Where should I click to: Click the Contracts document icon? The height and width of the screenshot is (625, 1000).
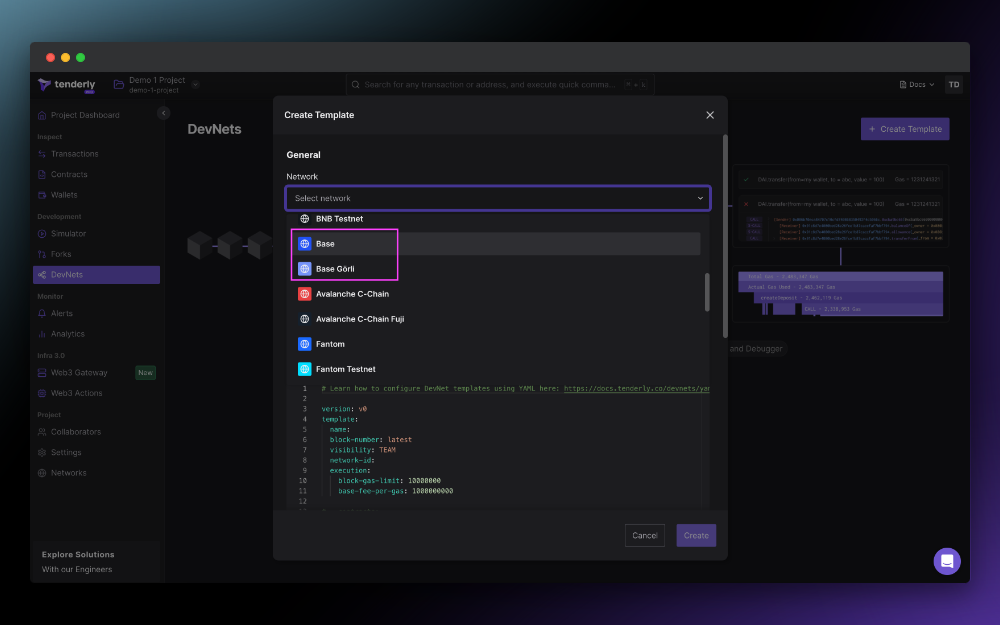click(42, 174)
